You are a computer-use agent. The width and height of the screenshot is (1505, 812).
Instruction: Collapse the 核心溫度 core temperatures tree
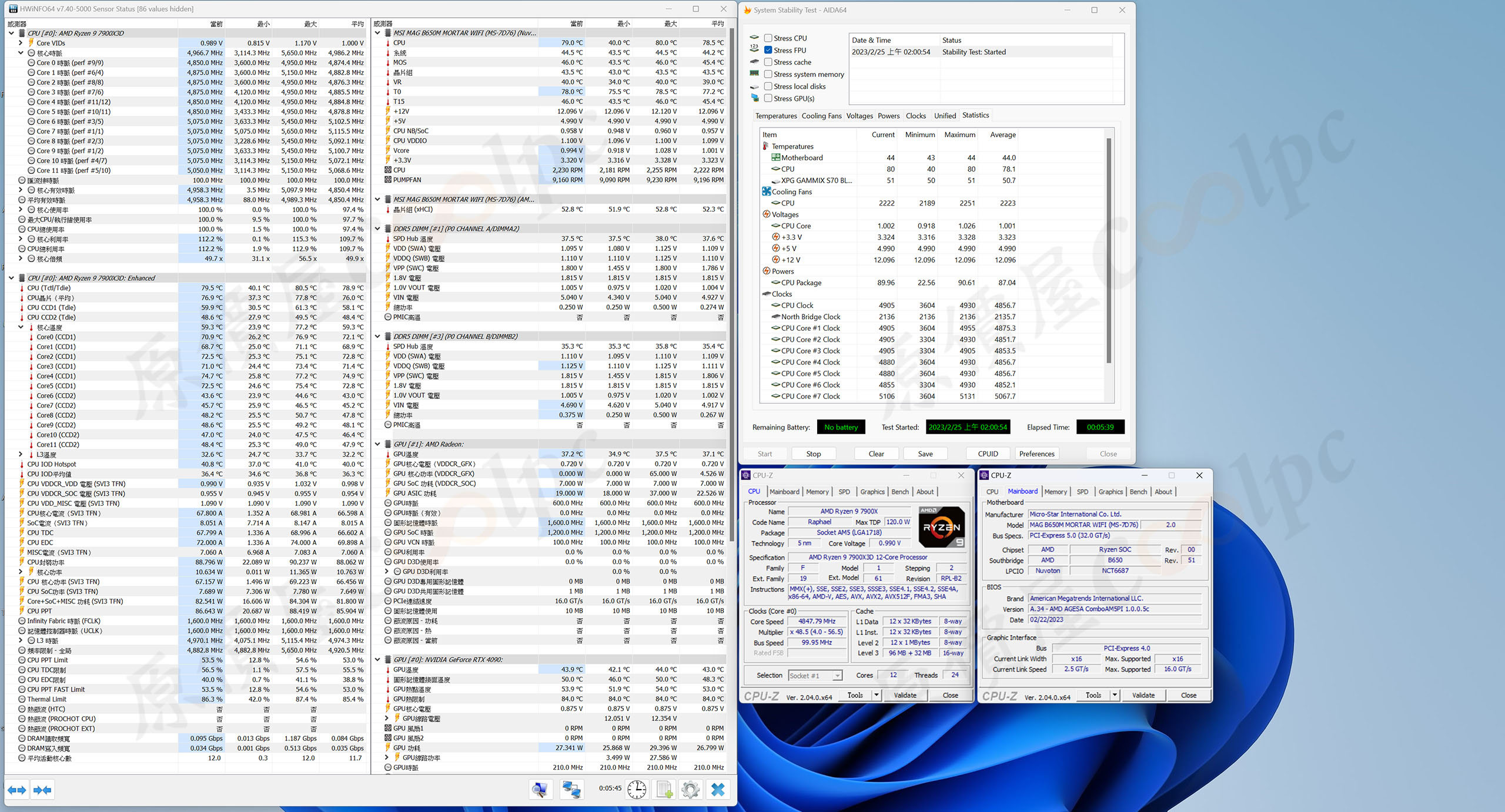coord(21,327)
